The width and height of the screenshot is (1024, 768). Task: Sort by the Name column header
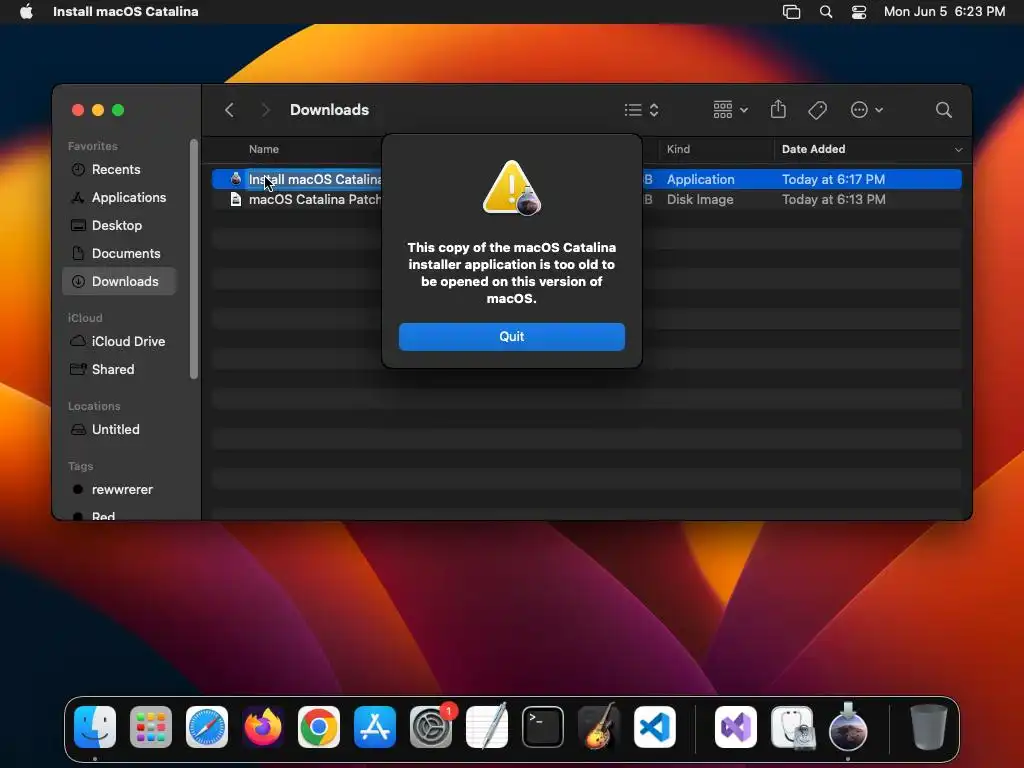[x=264, y=149]
